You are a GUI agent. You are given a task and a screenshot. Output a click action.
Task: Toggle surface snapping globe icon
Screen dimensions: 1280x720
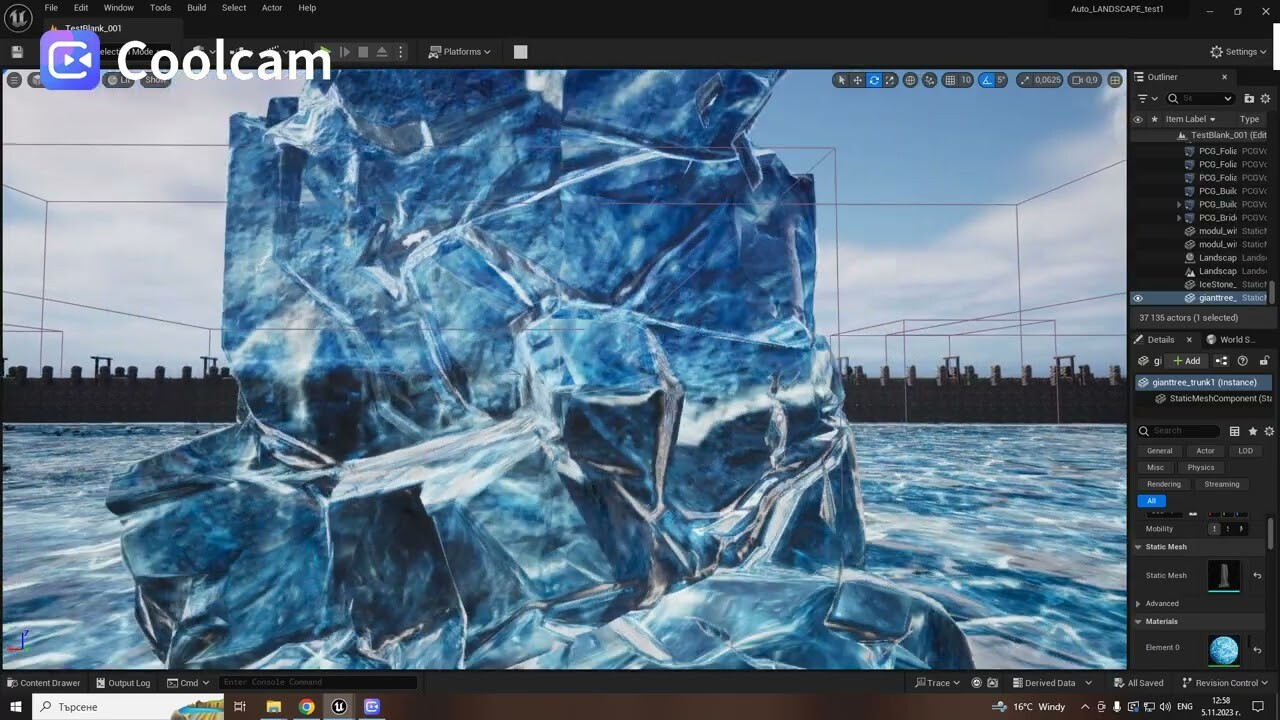click(x=908, y=80)
